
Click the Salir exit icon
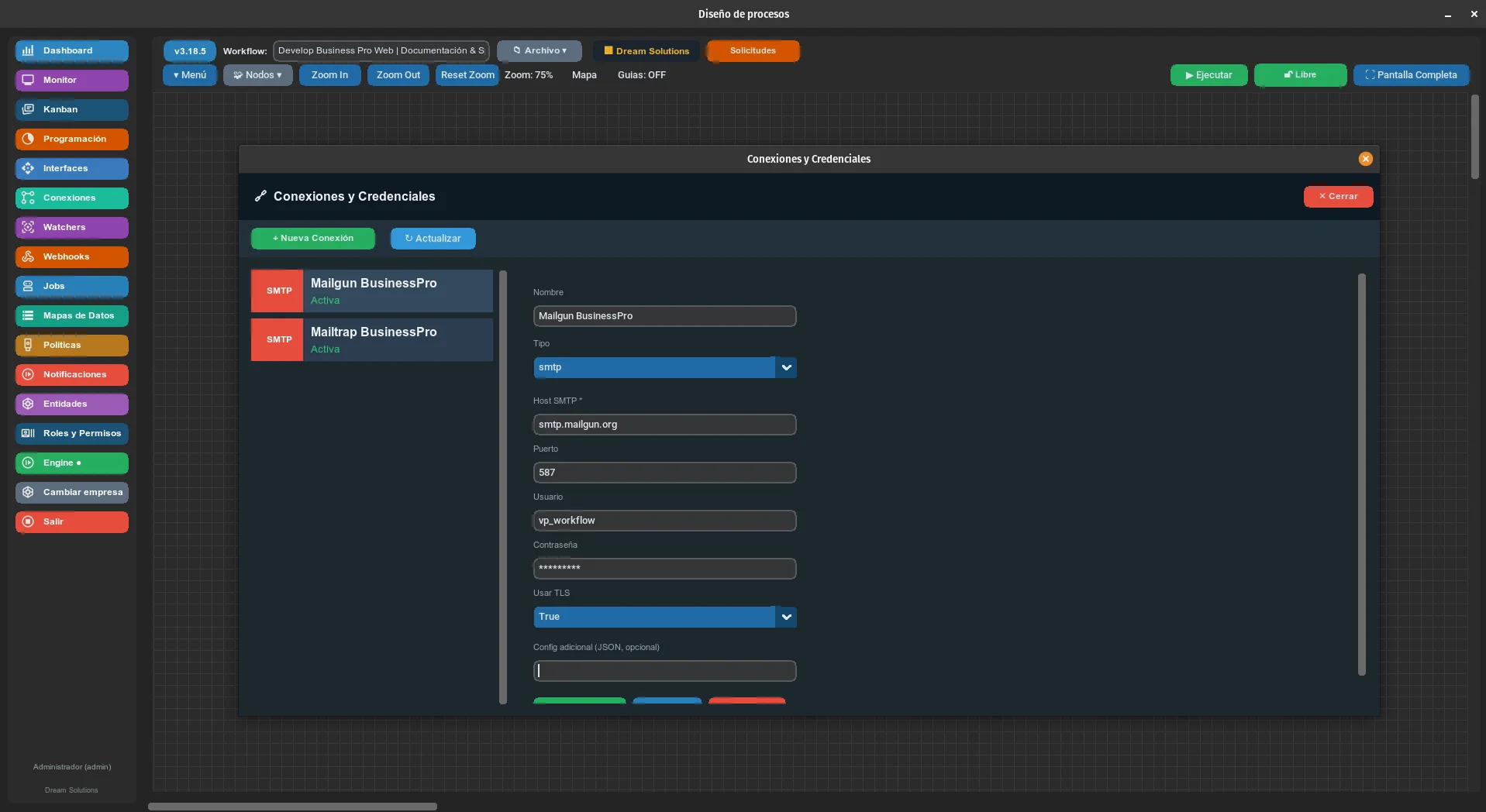28,521
